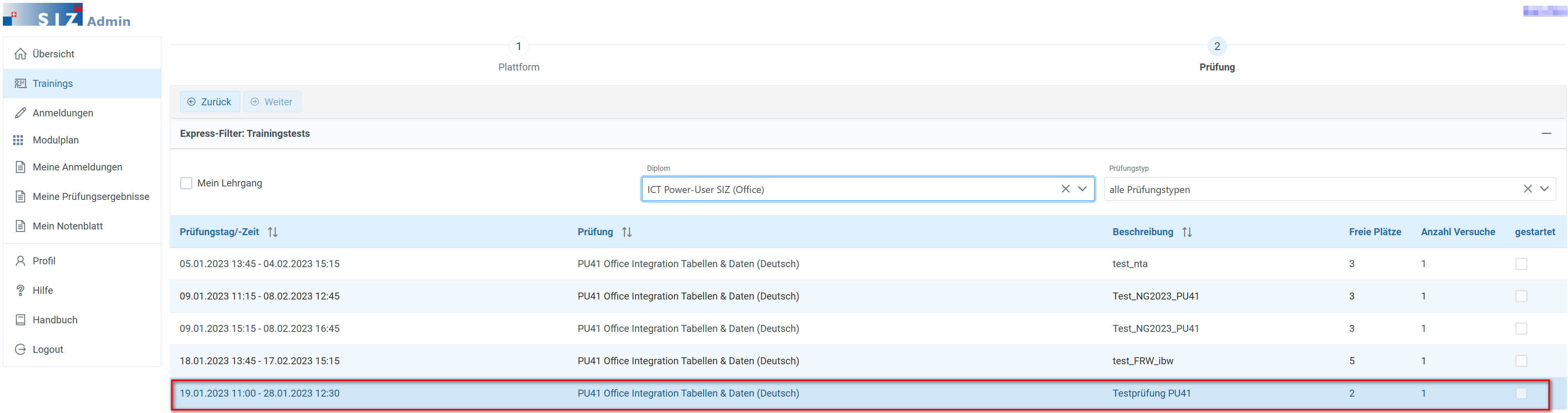Screen dimensions: 1568x413
Task: Open Mein Notenblatt in the sidebar
Action: (x=82, y=226)
